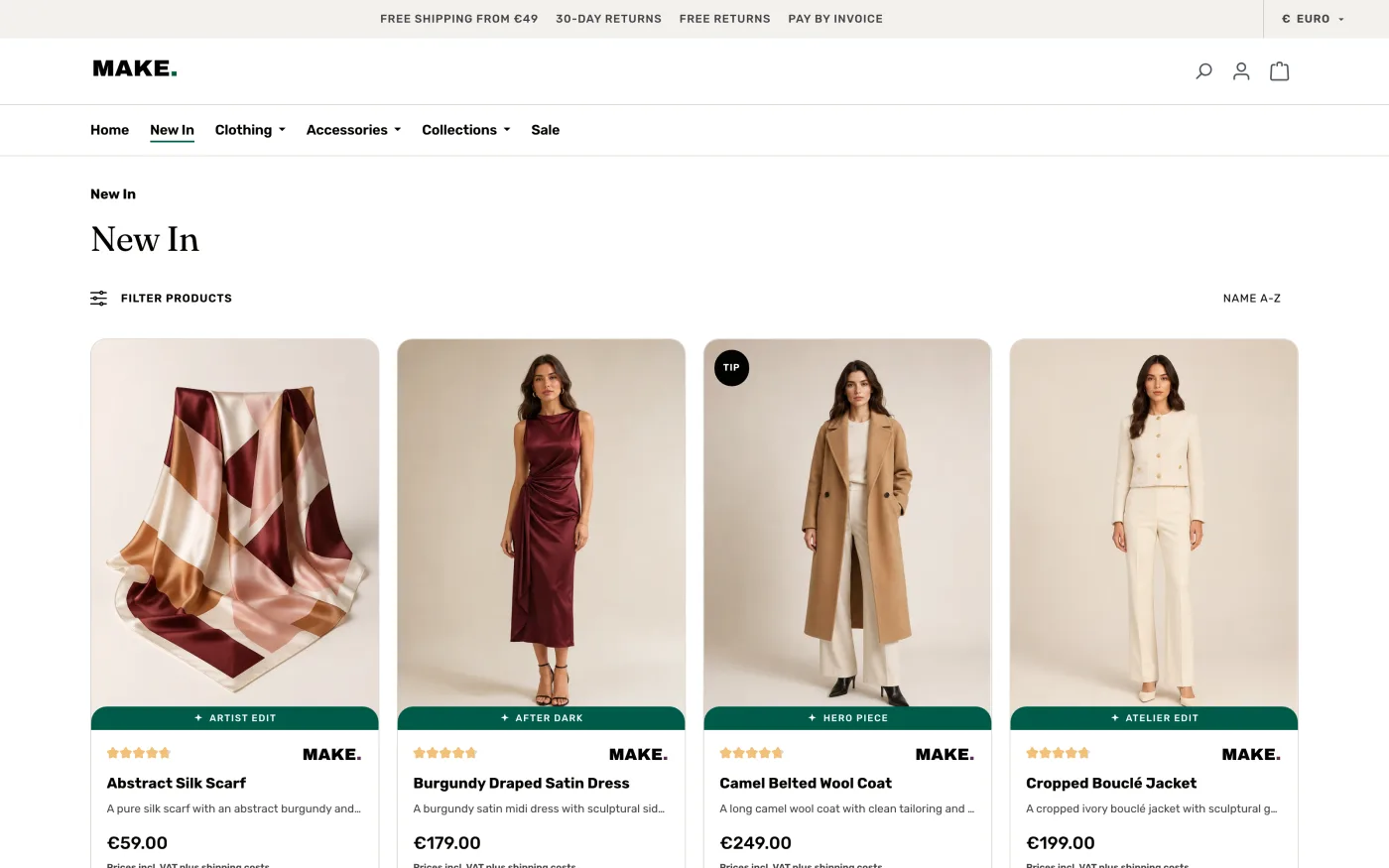Click star rating on Burgundy Draped Satin Dress
Viewport: 1389px width, 868px height.
pos(445,753)
